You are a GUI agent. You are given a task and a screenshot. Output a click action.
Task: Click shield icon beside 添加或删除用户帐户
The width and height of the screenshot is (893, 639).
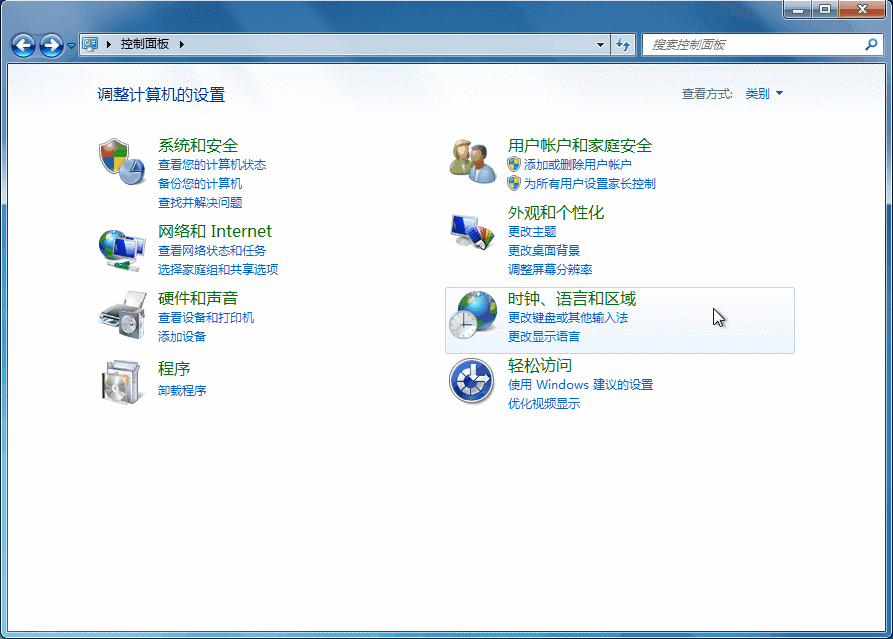click(x=514, y=165)
